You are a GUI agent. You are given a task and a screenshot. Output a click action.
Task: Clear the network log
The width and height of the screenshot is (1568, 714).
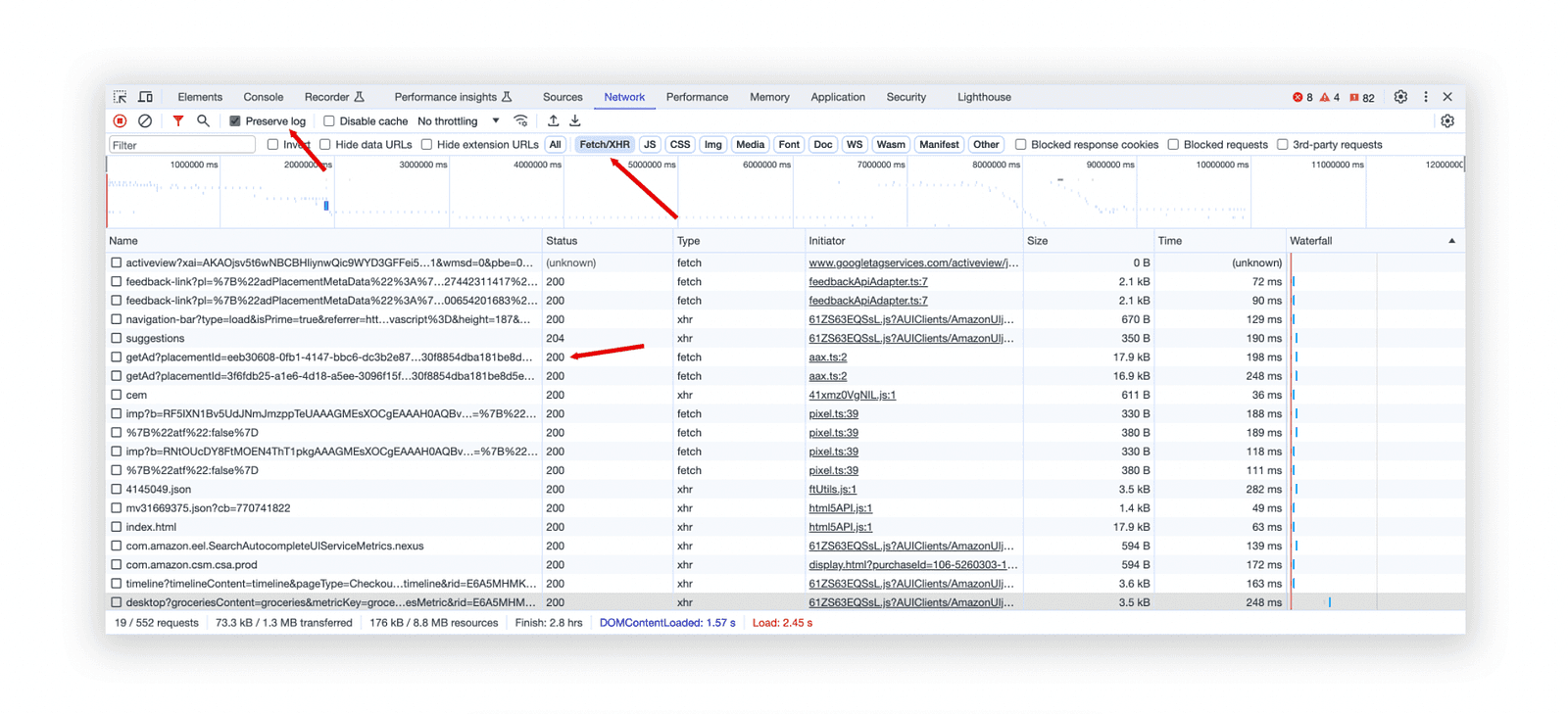coord(145,121)
